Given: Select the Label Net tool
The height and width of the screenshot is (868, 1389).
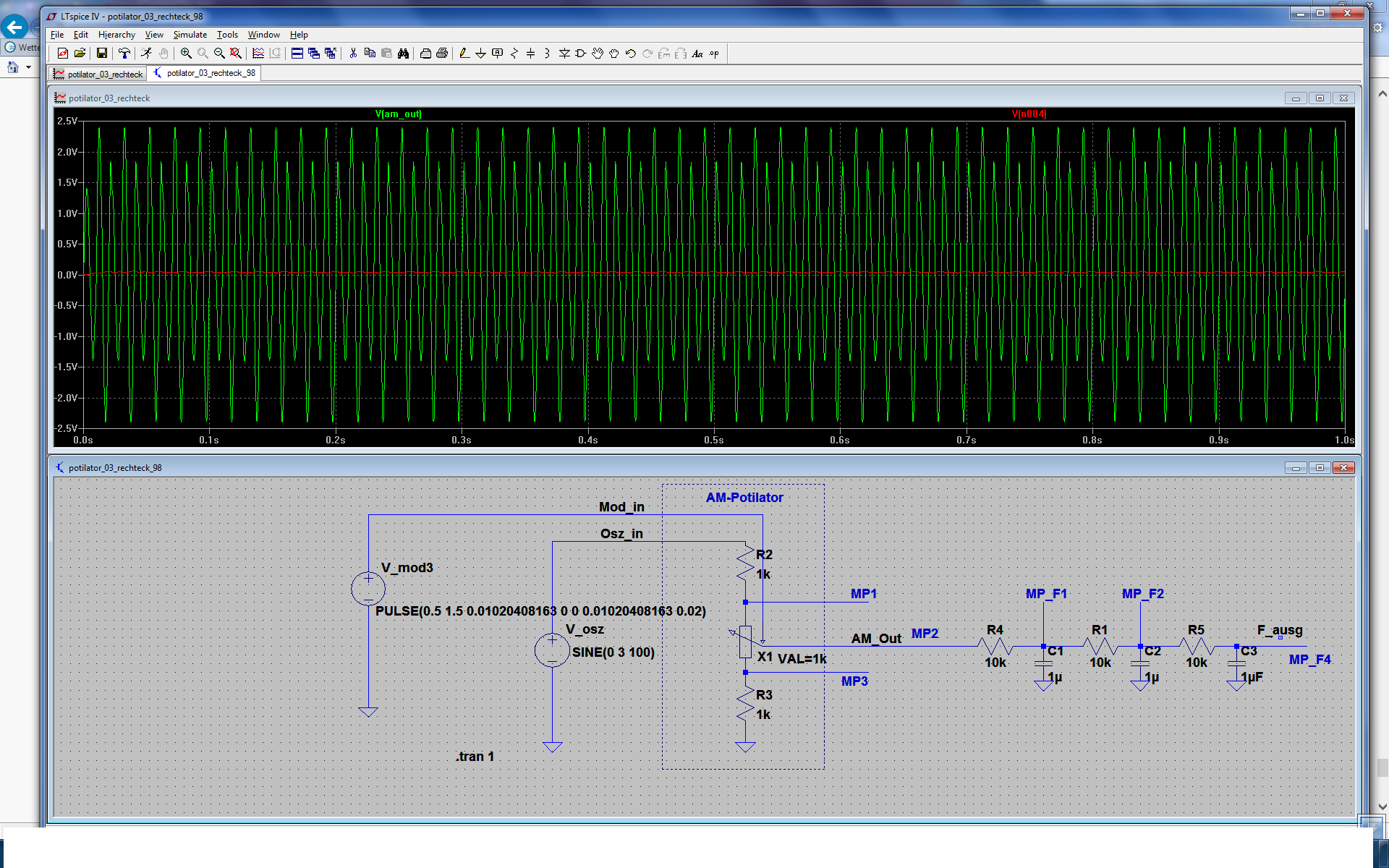Looking at the screenshot, I should [x=498, y=54].
